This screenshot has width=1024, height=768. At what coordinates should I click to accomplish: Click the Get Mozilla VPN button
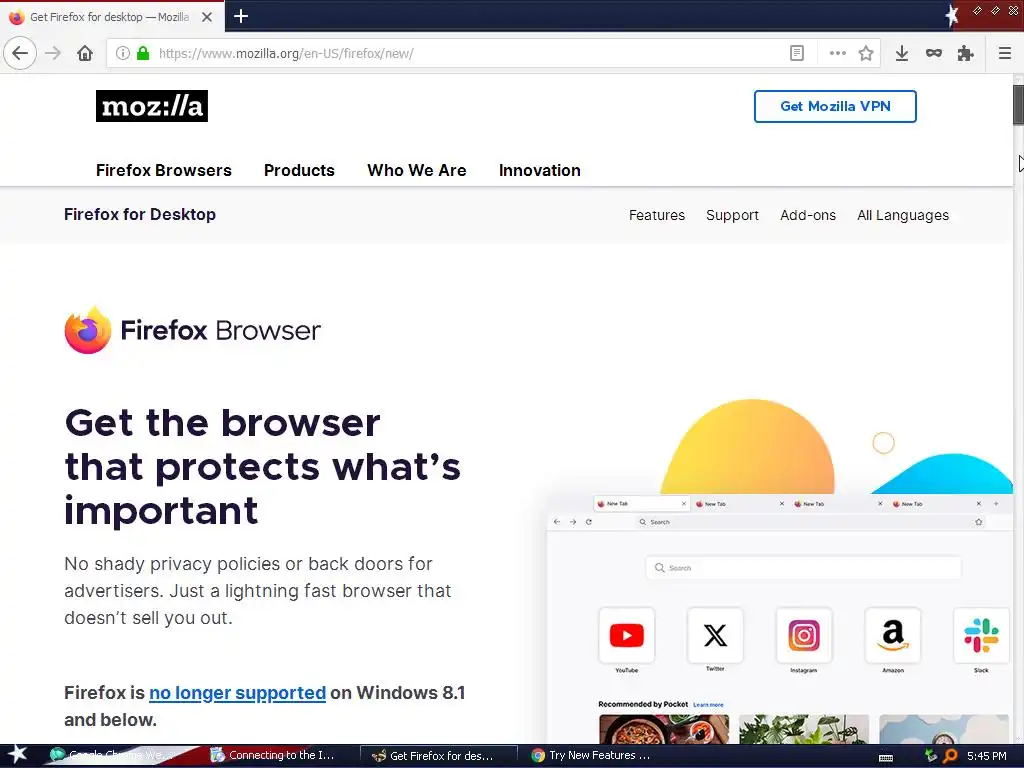[835, 106]
